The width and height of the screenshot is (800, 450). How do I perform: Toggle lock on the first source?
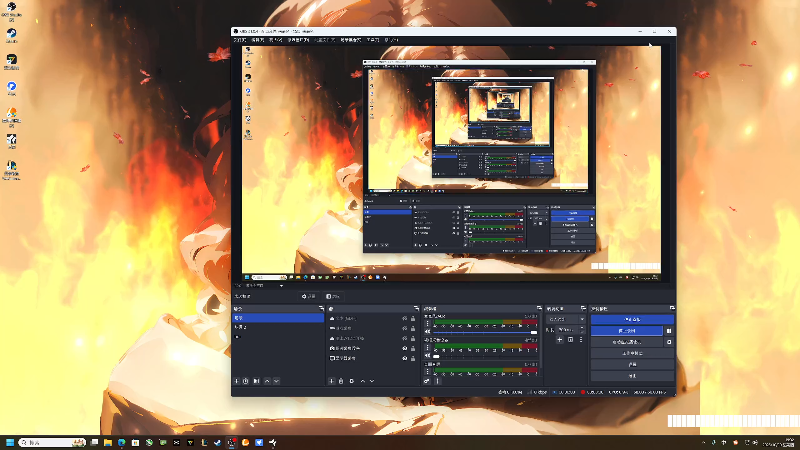(413, 318)
